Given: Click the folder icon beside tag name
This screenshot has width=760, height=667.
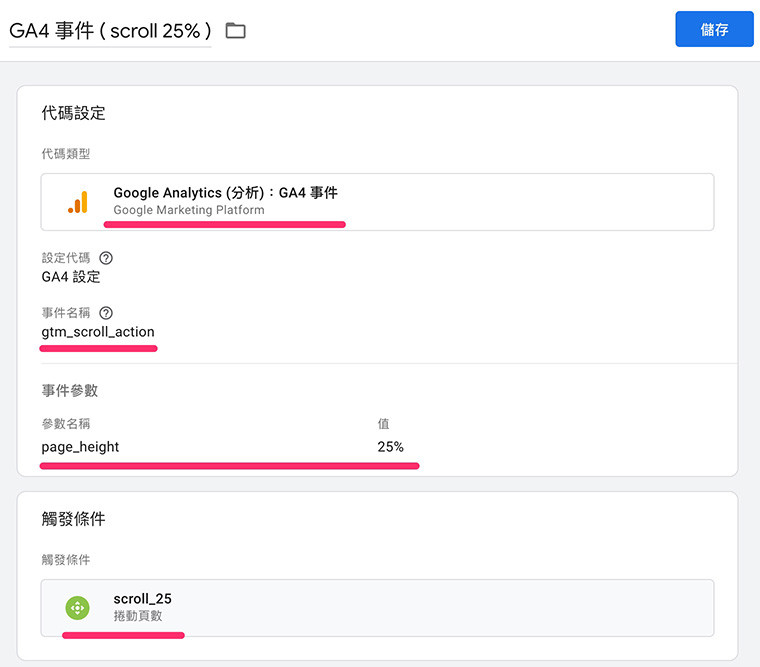Looking at the screenshot, I should point(235,31).
